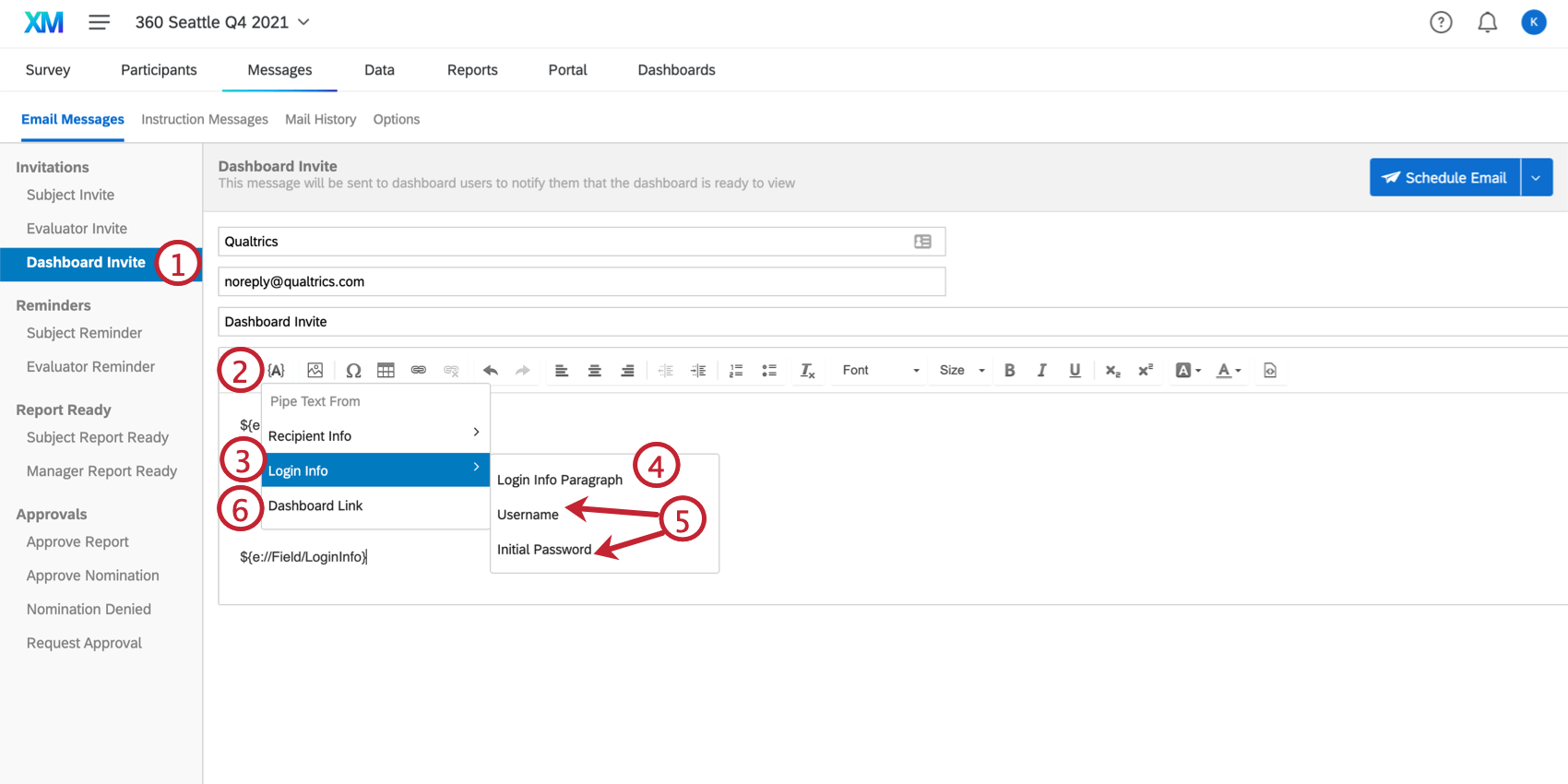Remove text formatting
Screen dimensions: 1568x784
click(x=808, y=371)
